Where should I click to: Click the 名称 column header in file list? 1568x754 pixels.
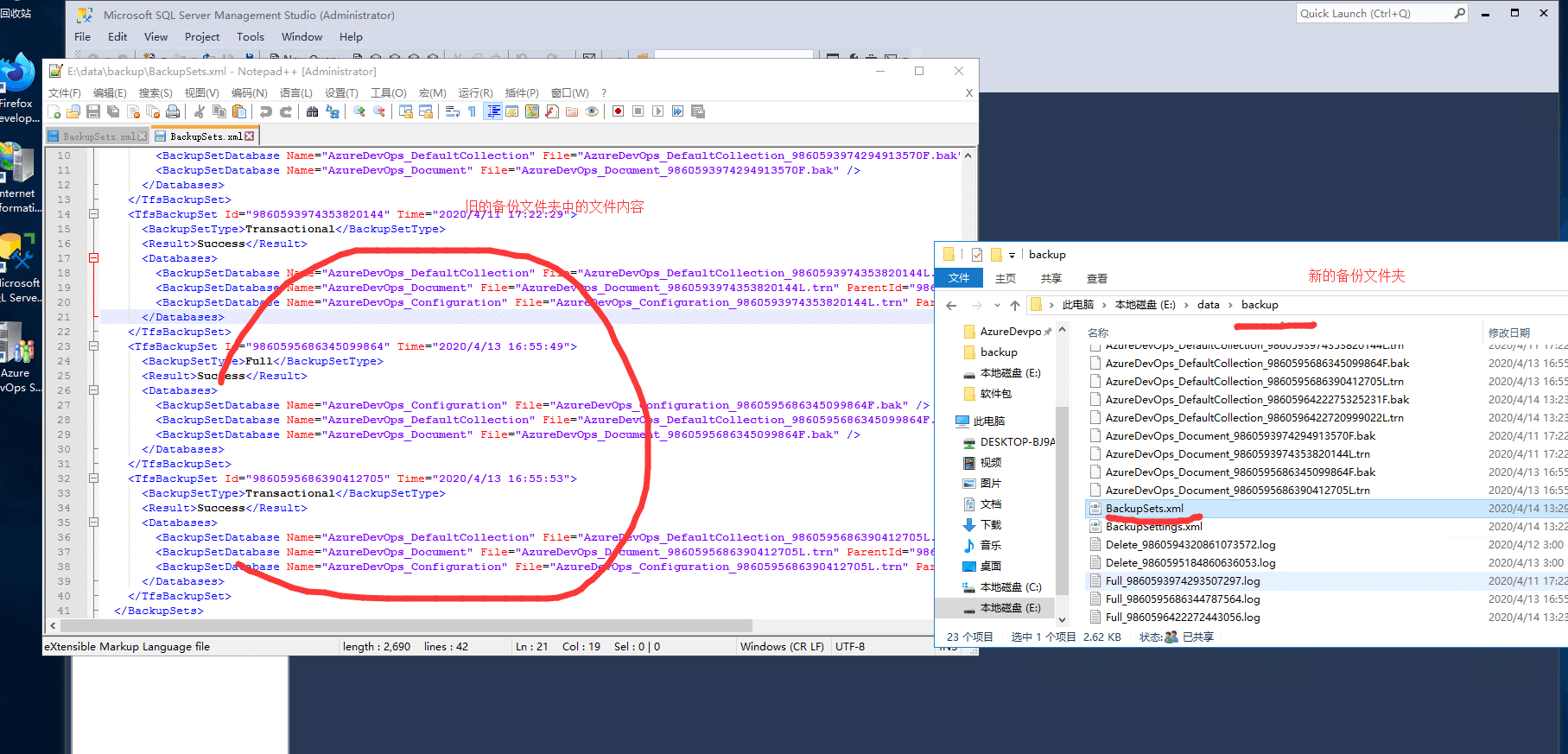click(x=1097, y=333)
